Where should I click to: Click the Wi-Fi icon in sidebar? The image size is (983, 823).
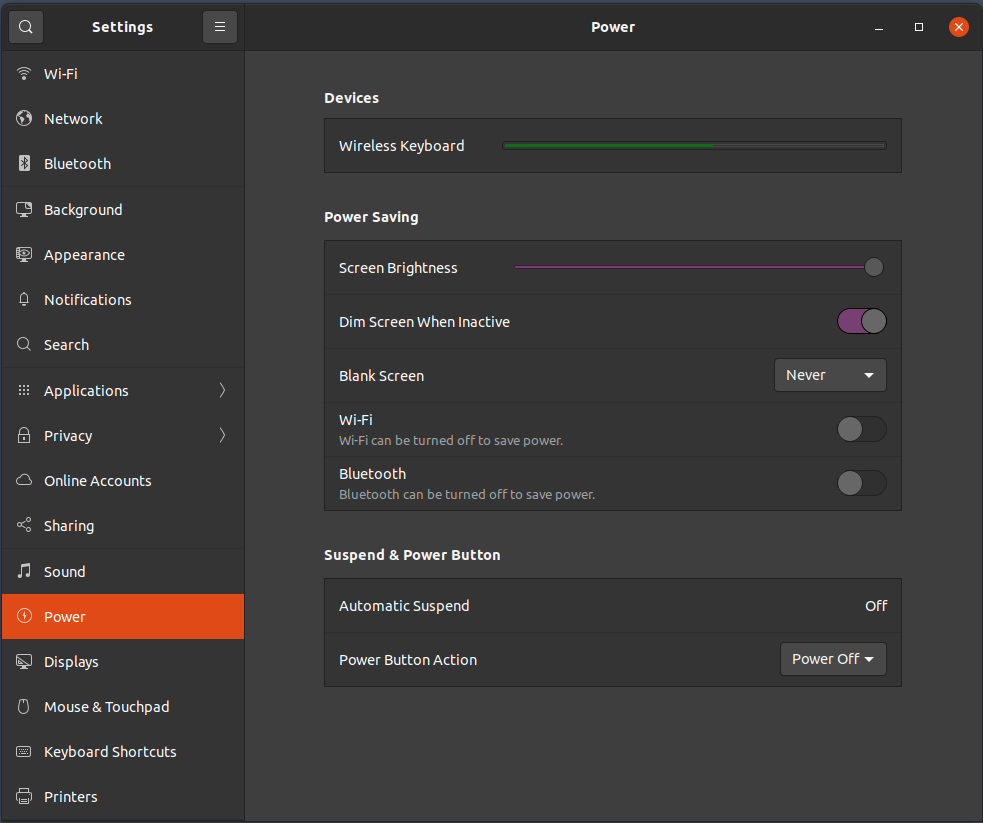point(25,74)
